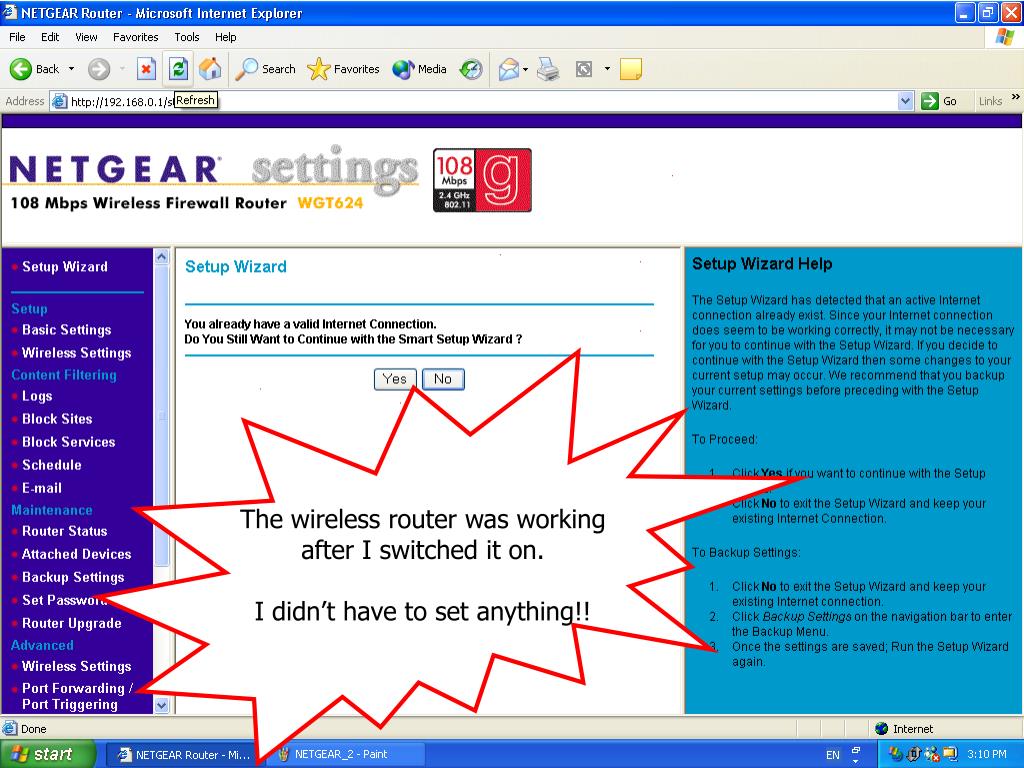Open the Tools menu
This screenshot has width=1024, height=768.
(x=186, y=37)
